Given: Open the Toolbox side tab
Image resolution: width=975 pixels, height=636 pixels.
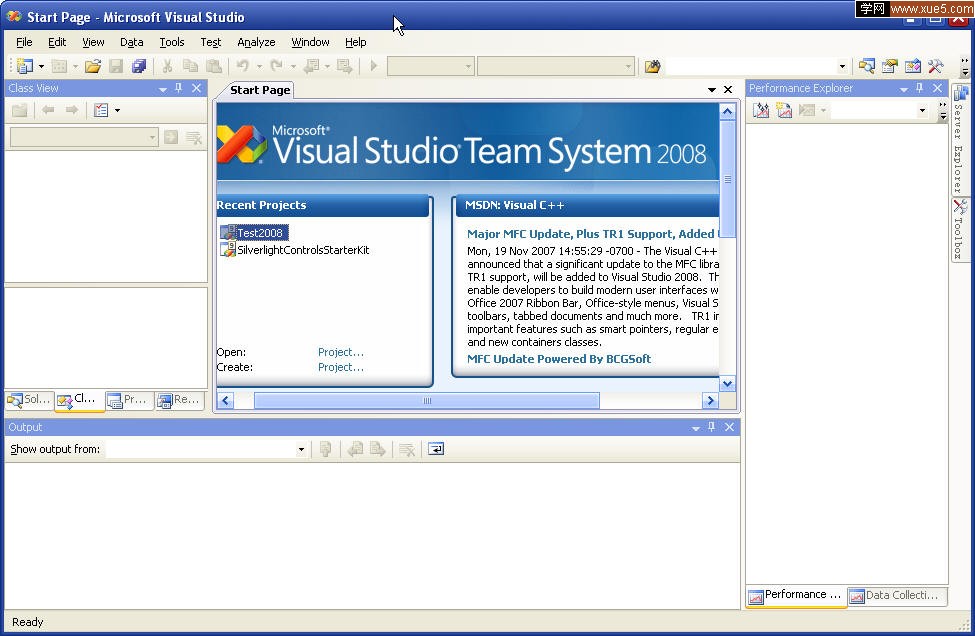Looking at the screenshot, I should (x=959, y=230).
